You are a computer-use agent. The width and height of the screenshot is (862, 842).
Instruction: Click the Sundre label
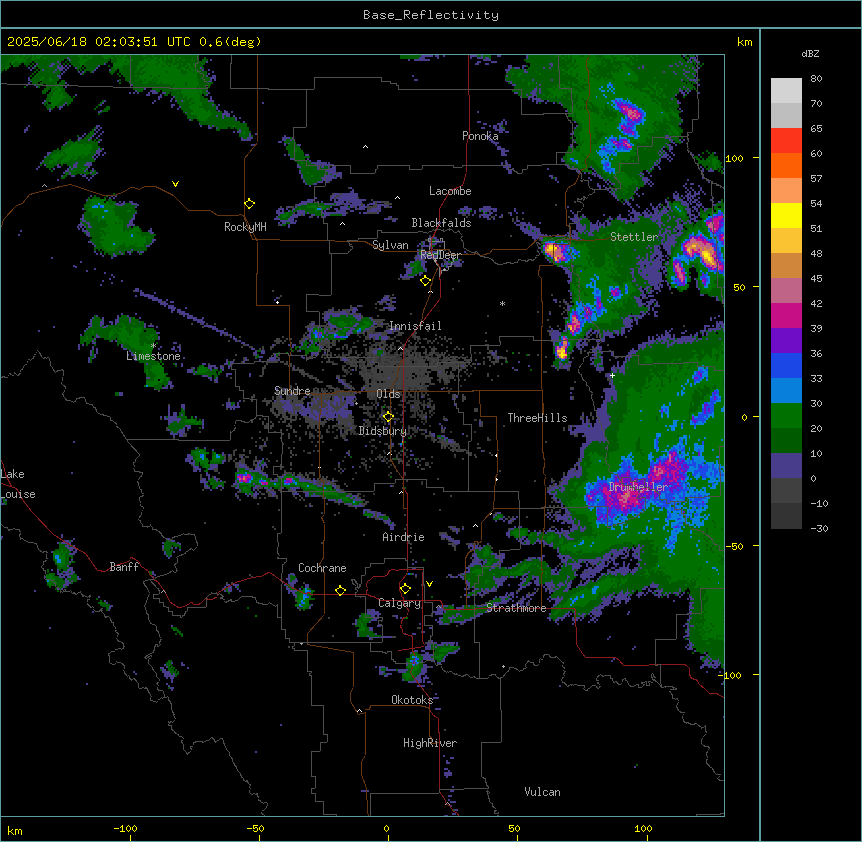tap(292, 391)
